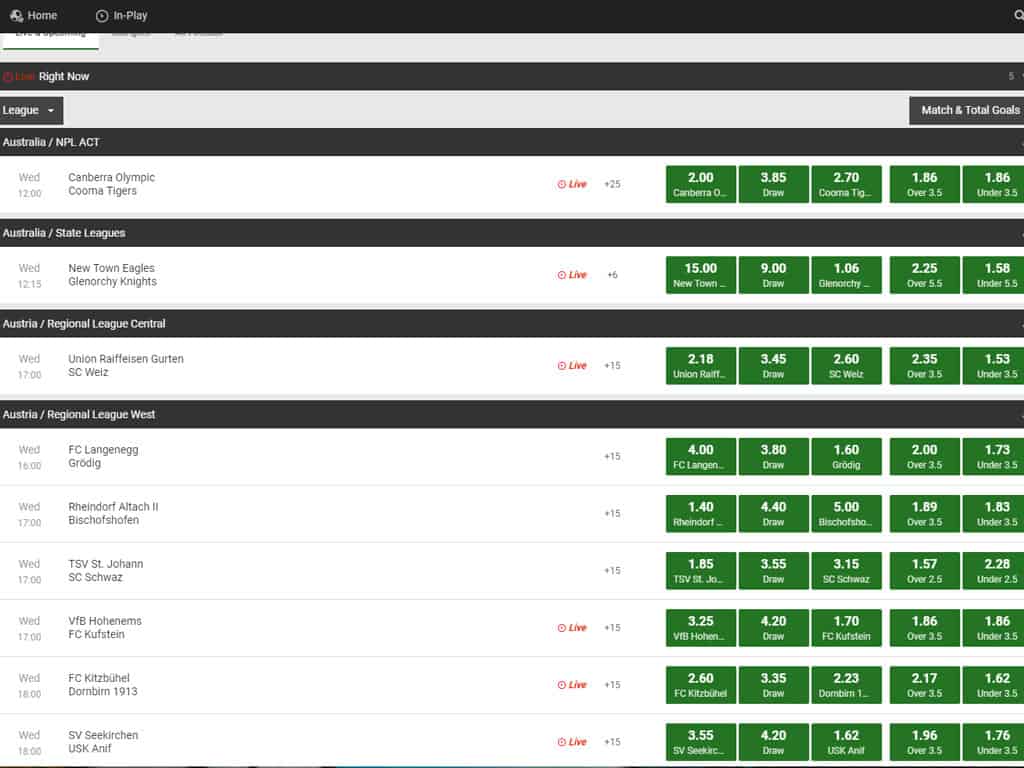Screen dimensions: 1024x768
Task: Bet on Bischofshofen at 5.00
Action: click(x=846, y=513)
